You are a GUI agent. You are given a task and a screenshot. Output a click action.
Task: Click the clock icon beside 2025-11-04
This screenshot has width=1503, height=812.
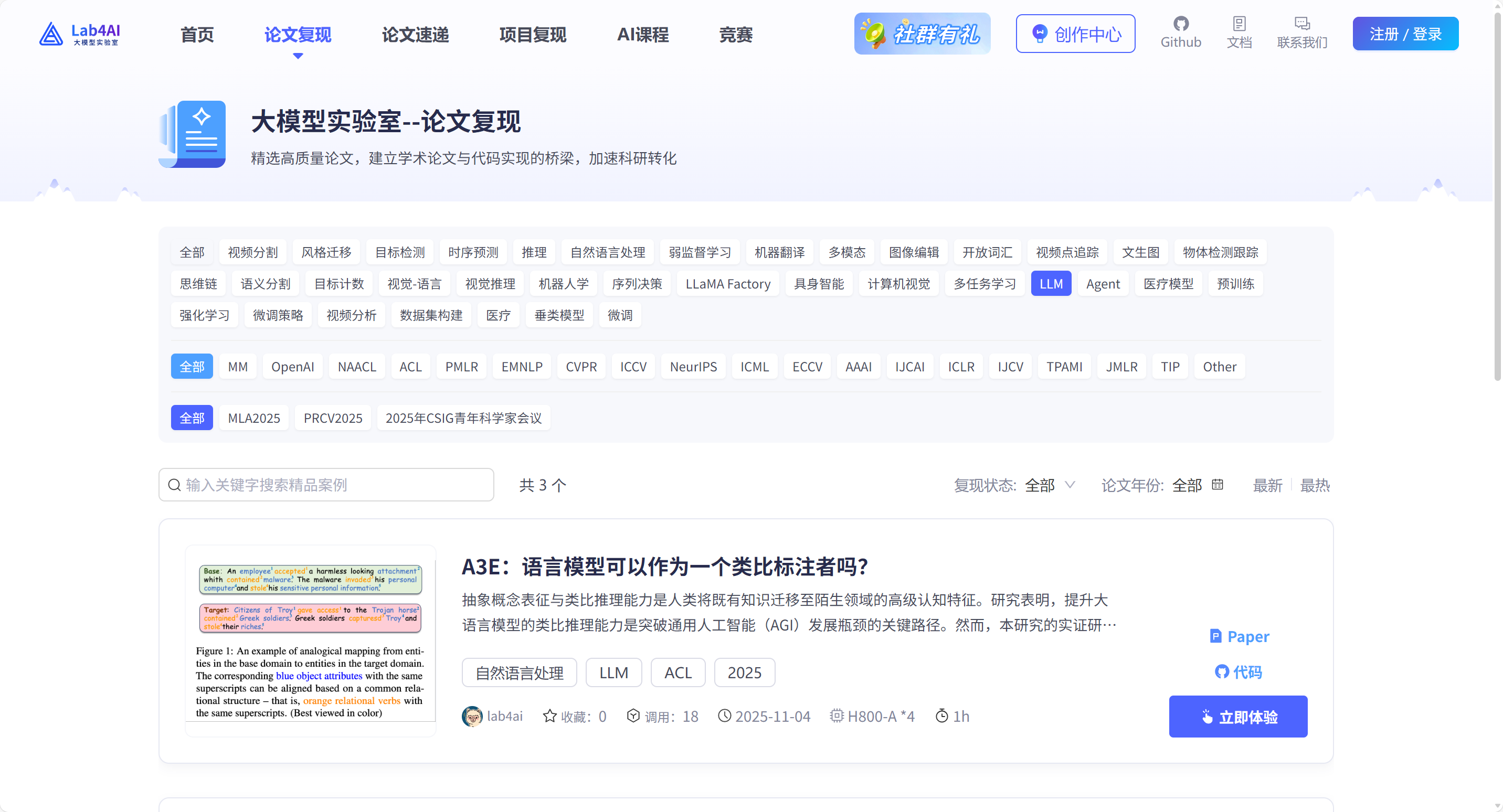click(724, 716)
